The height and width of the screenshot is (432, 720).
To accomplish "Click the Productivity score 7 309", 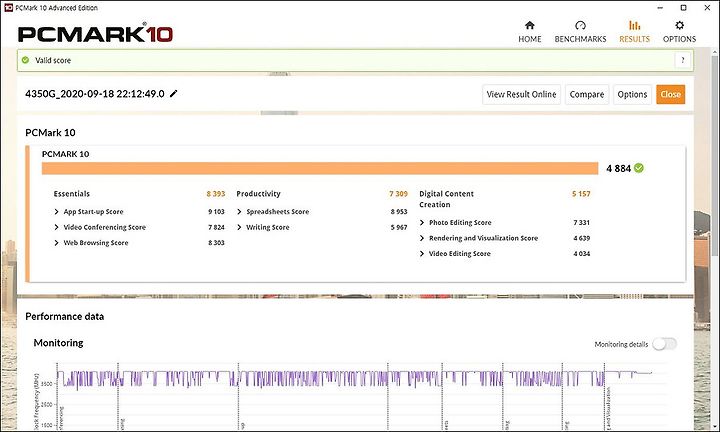I will [x=398, y=194].
